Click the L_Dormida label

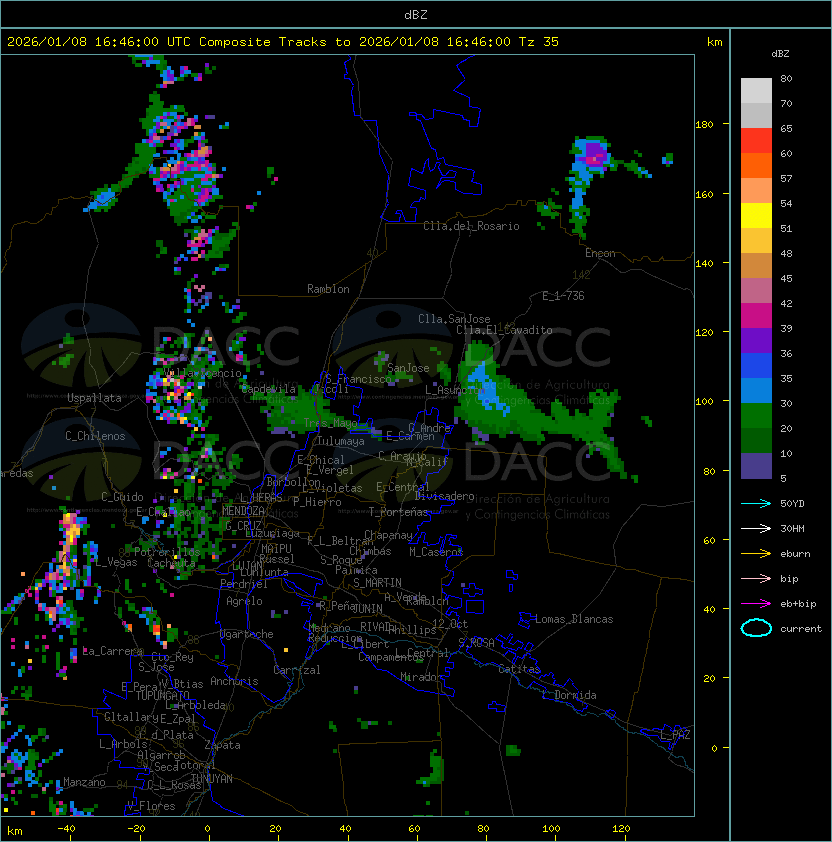coord(569,695)
